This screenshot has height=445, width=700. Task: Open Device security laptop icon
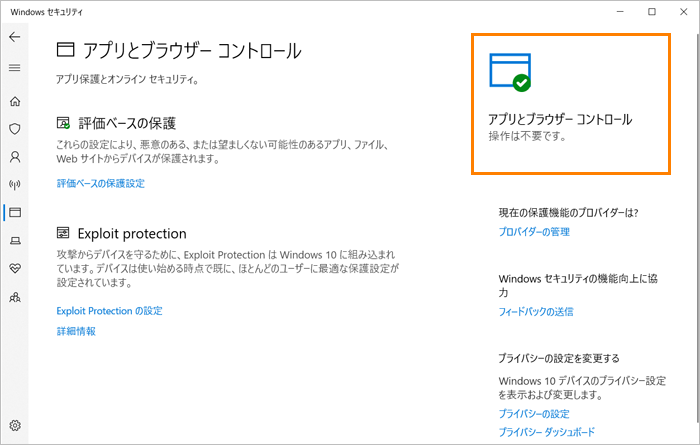pos(15,241)
